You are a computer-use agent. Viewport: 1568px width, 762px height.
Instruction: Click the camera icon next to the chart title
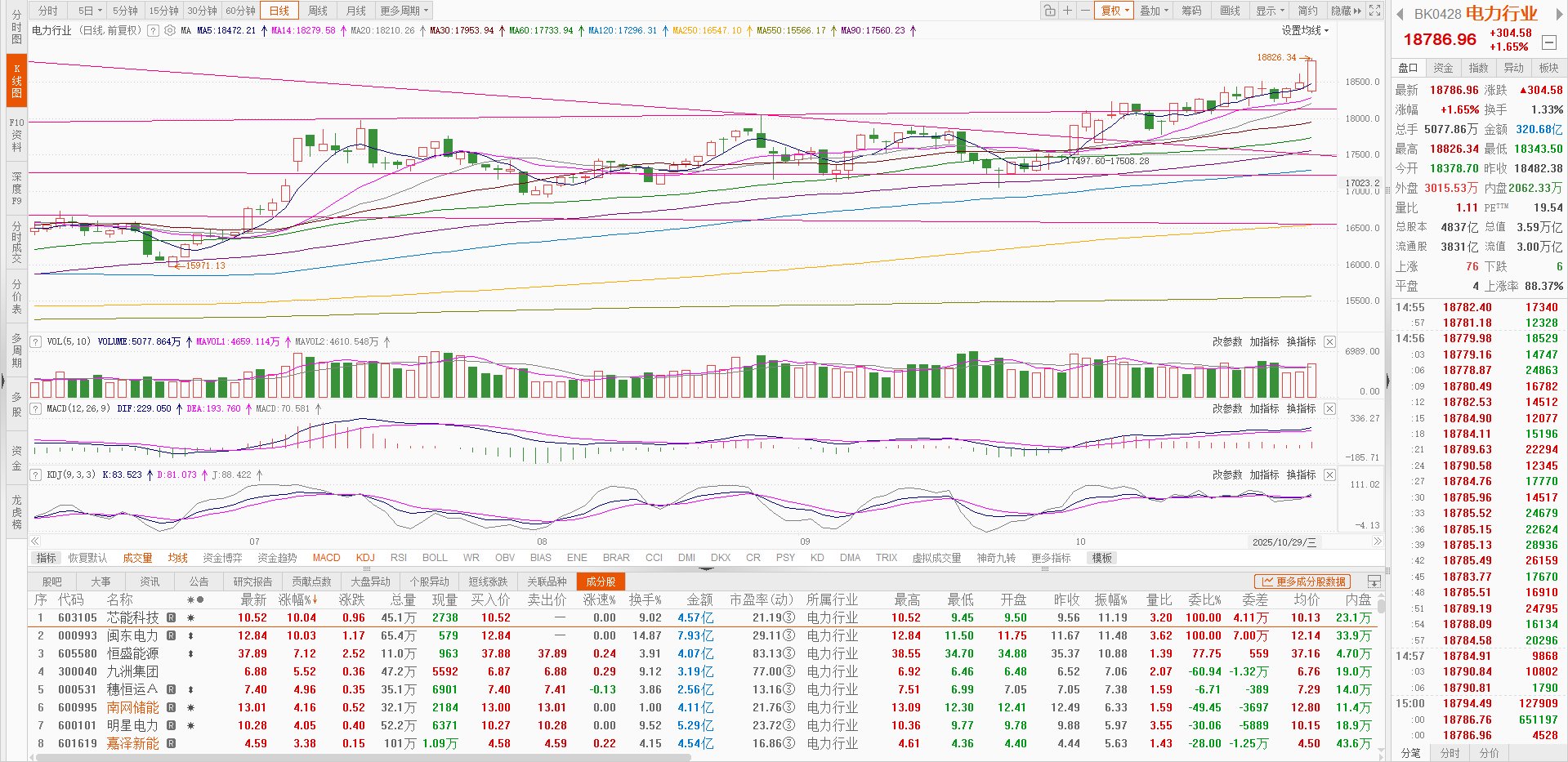(x=169, y=30)
